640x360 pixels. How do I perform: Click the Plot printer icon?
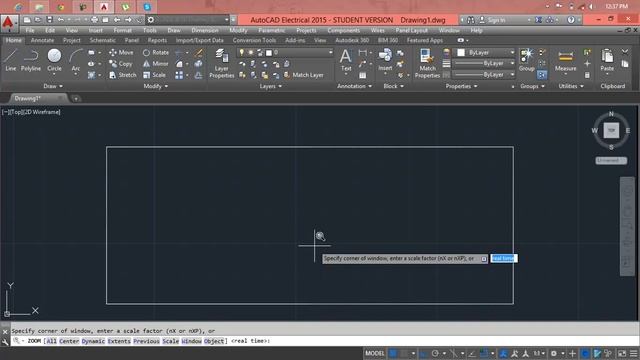[x=94, y=20]
